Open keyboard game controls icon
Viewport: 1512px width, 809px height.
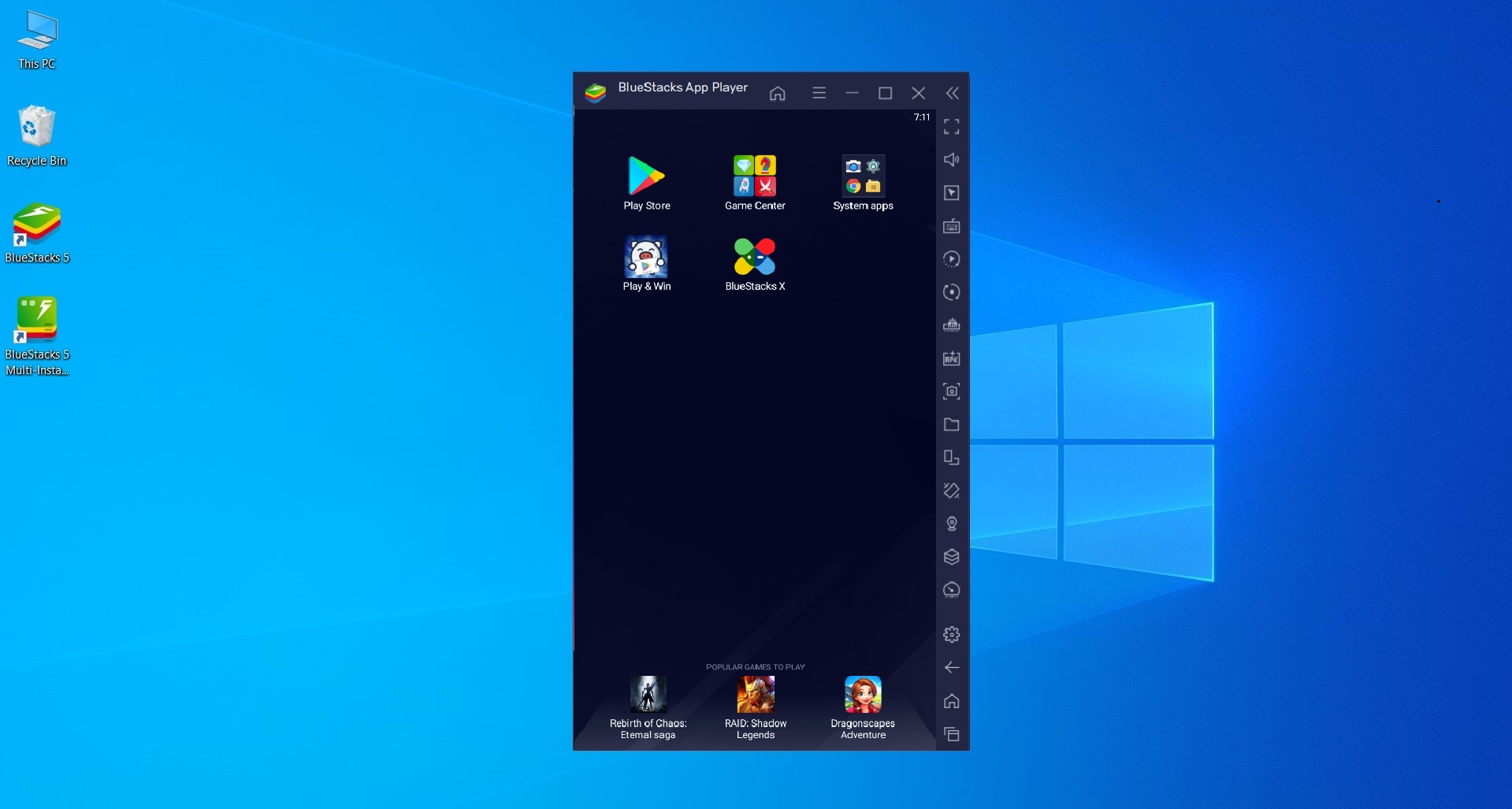[952, 226]
